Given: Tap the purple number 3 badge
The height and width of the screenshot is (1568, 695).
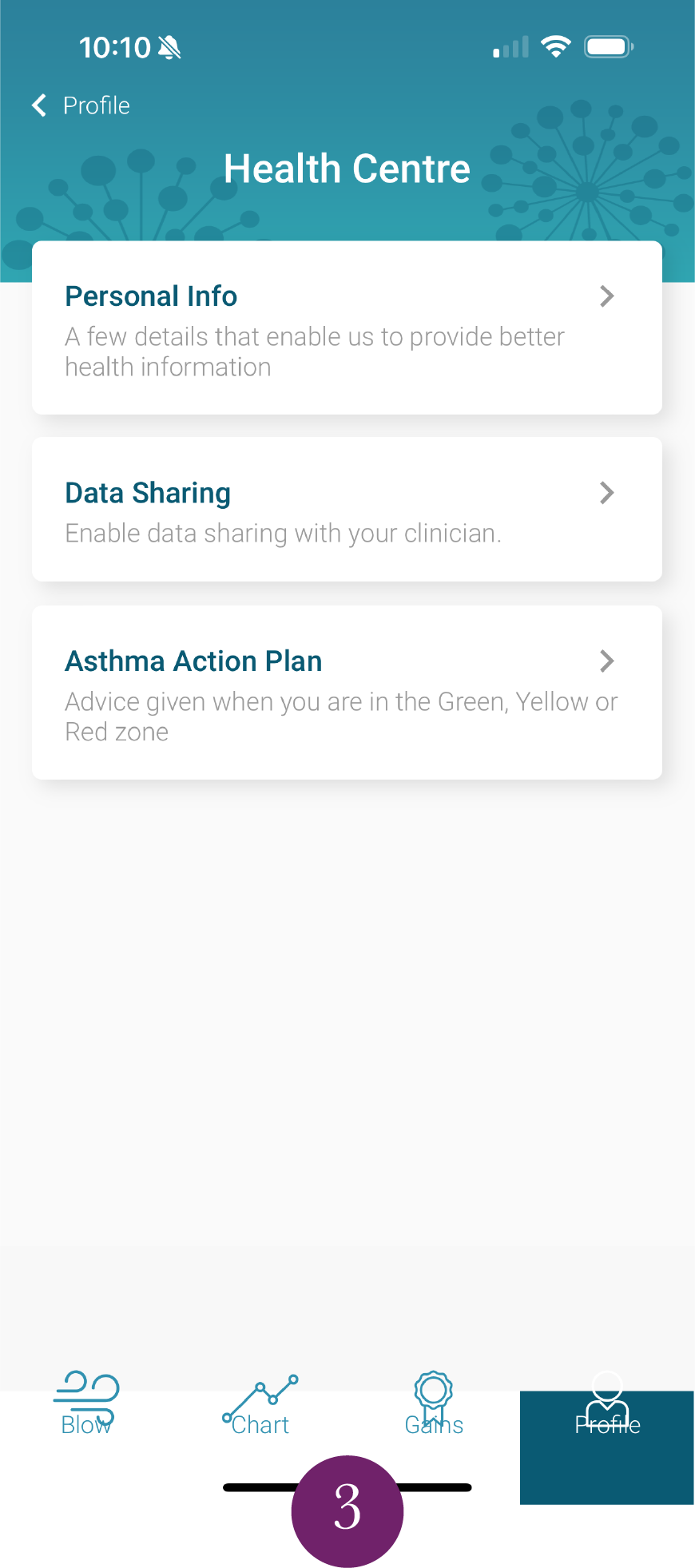Looking at the screenshot, I should [347, 1508].
